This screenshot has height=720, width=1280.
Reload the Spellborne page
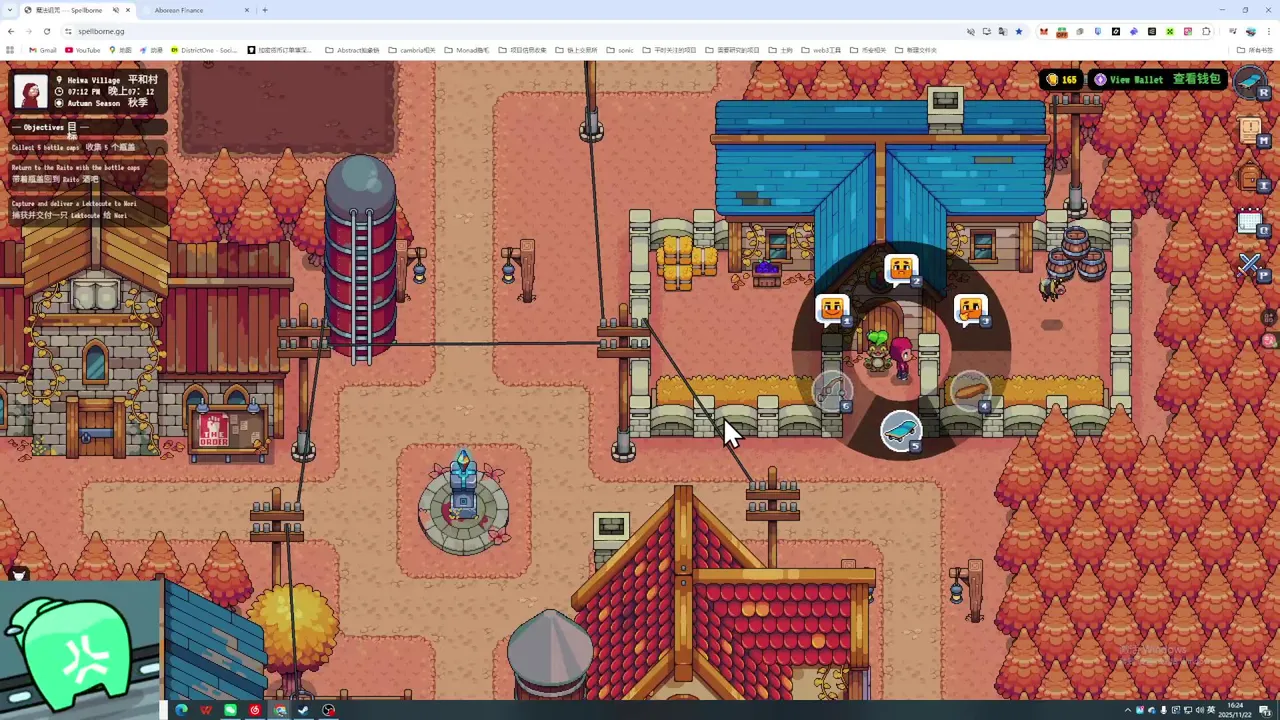coord(46,31)
